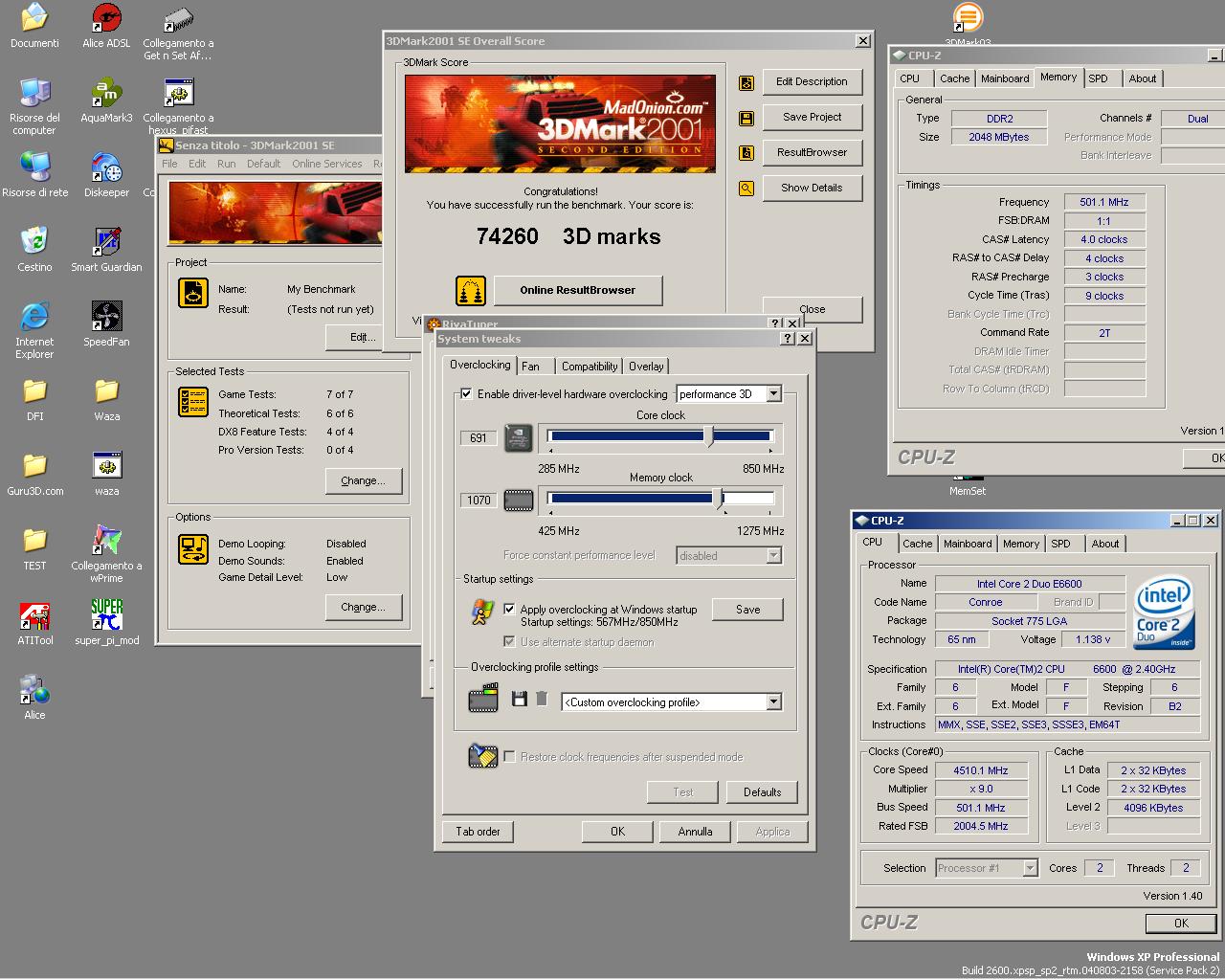Click core clock value field 691
The image size is (1225, 980).
tap(479, 437)
